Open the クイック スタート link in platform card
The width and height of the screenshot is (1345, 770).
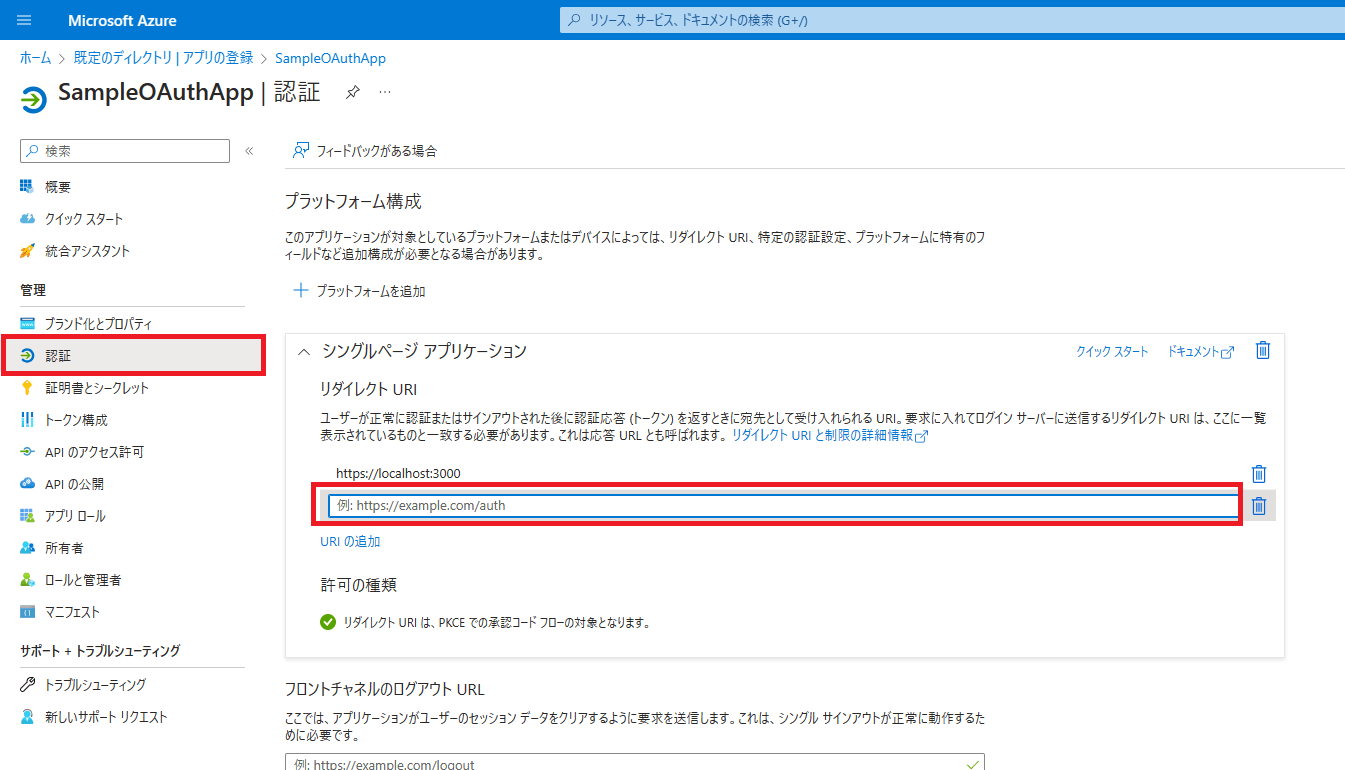(x=1112, y=352)
